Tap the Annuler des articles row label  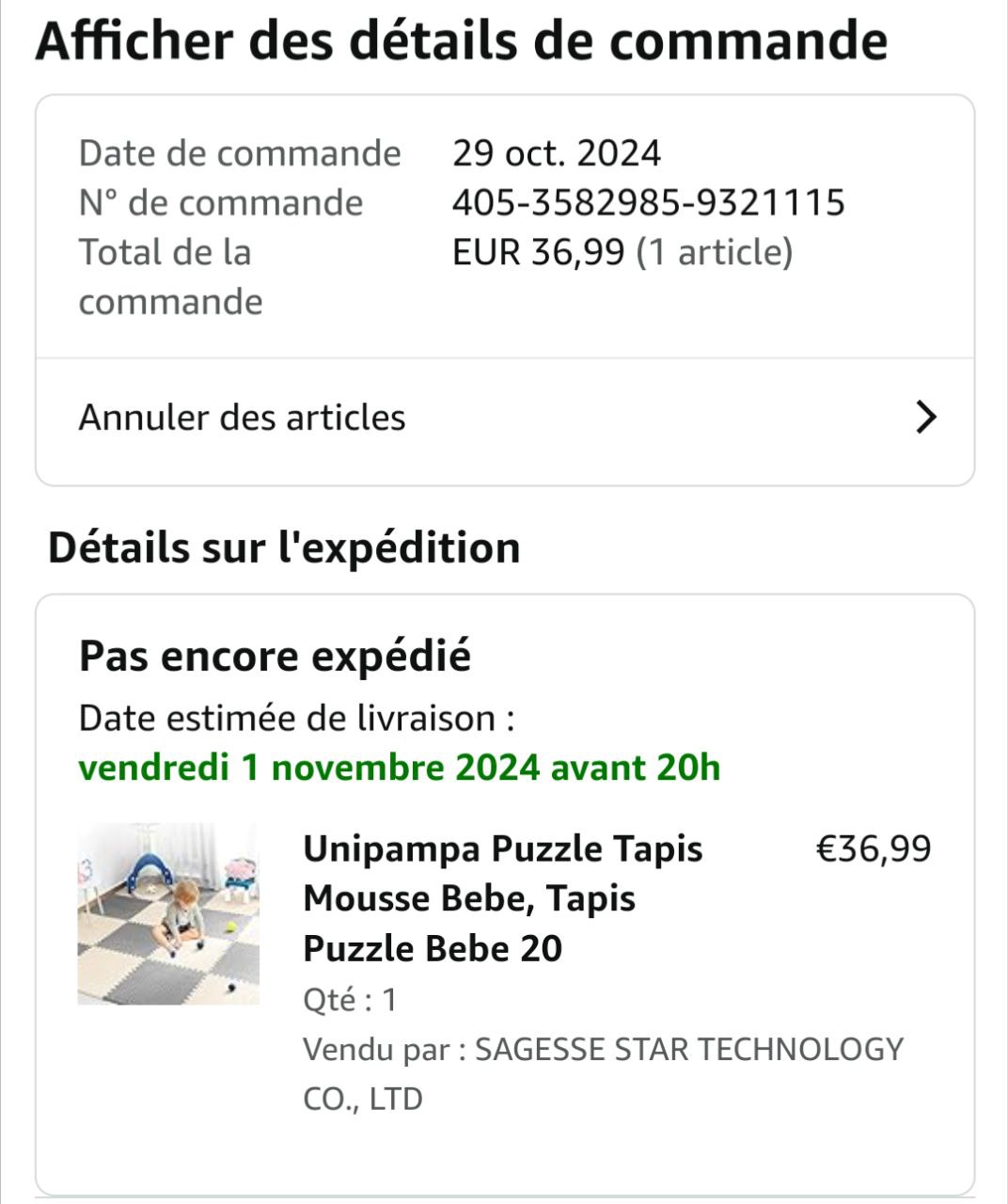[242, 418]
